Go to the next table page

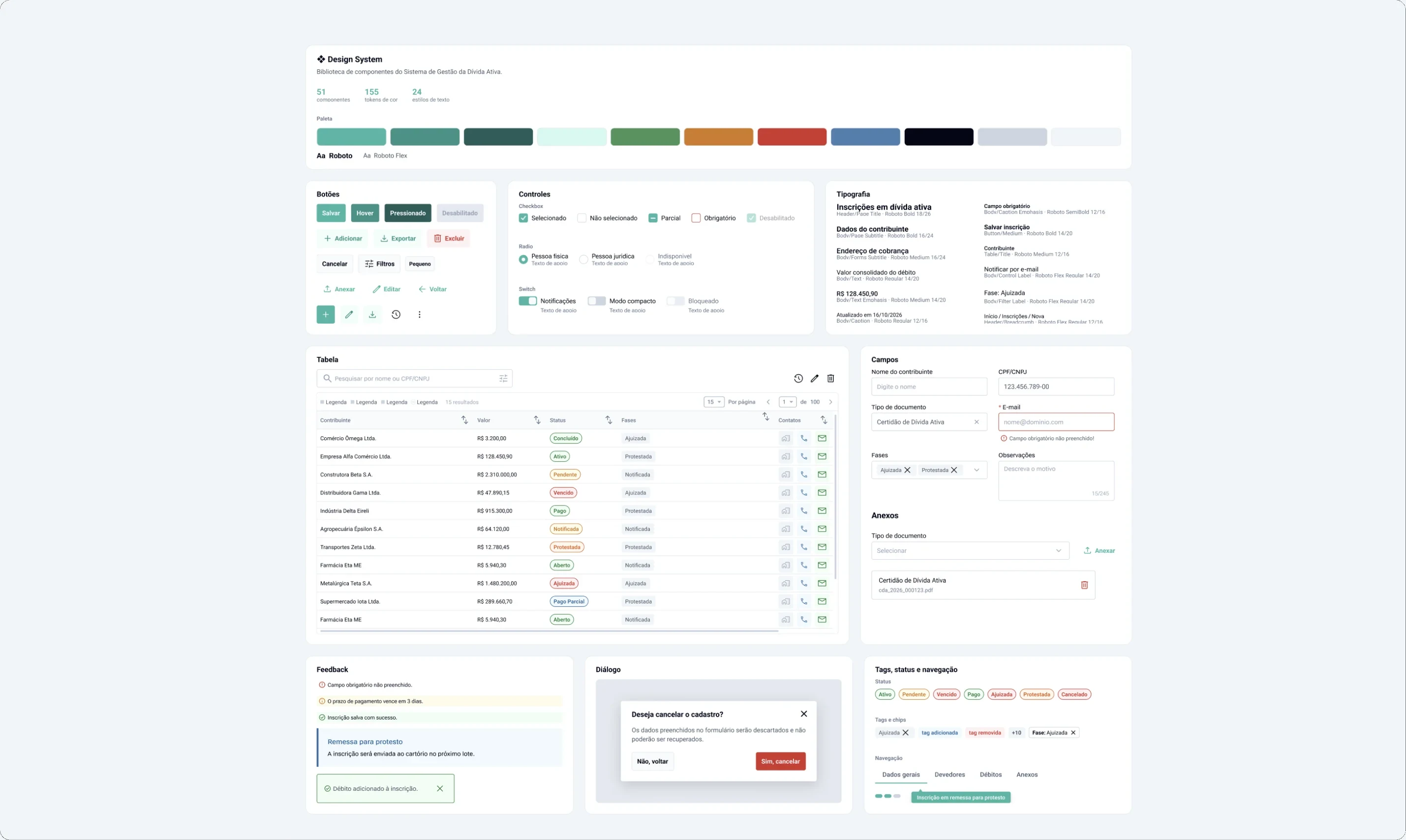tap(830, 402)
